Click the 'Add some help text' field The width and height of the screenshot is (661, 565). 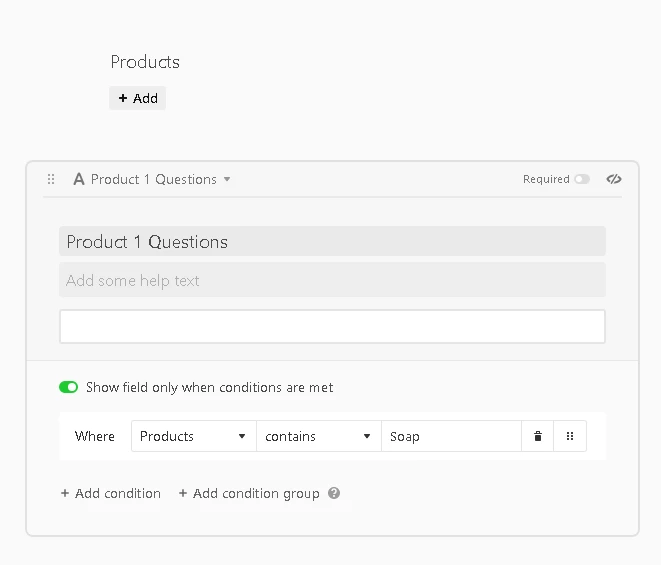[332, 280]
